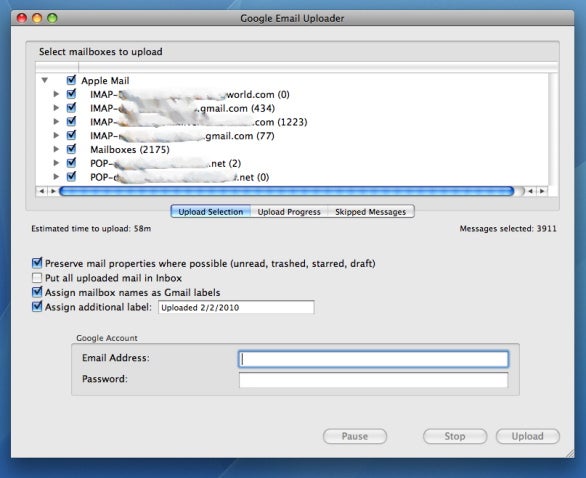The width and height of the screenshot is (586, 478).
Task: Click the window resize grip corner
Action: [x=570, y=453]
